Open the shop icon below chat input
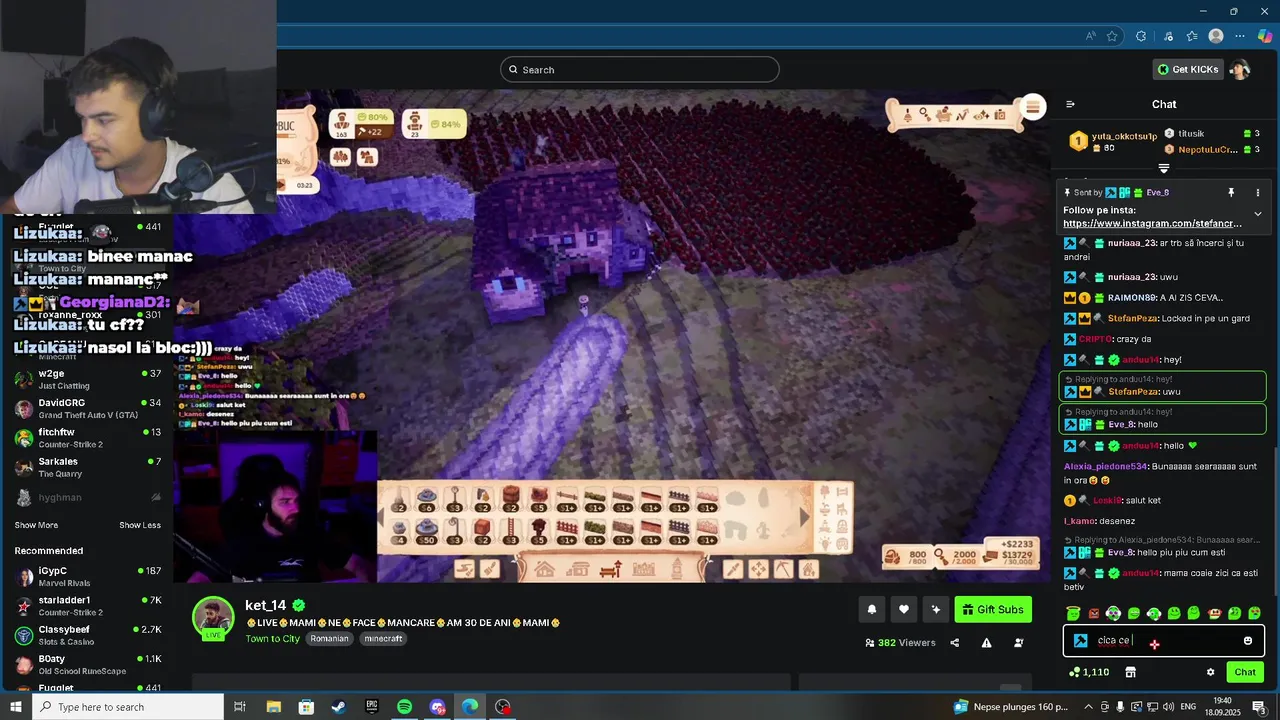 pos(1131,672)
